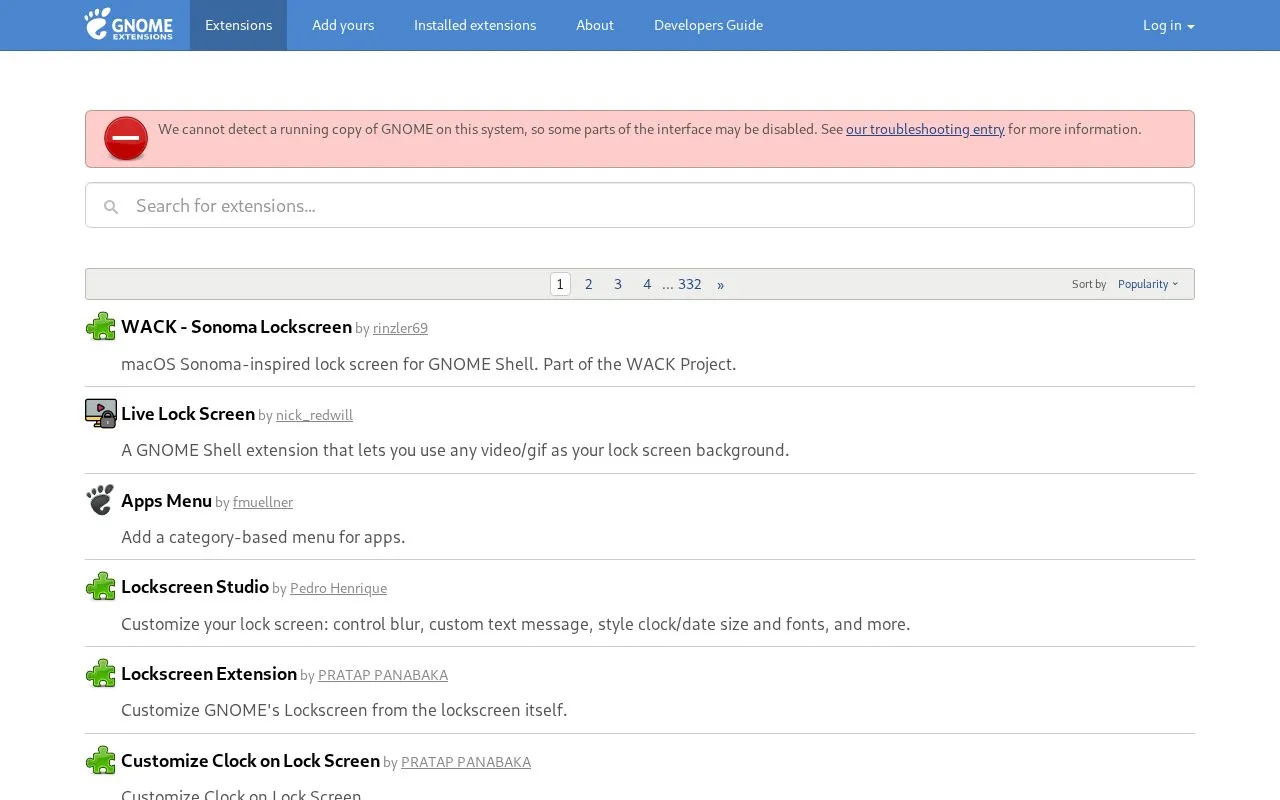The image size is (1280, 800).
Task: Open Lockscreen Studio extension title
Action: 195,587
